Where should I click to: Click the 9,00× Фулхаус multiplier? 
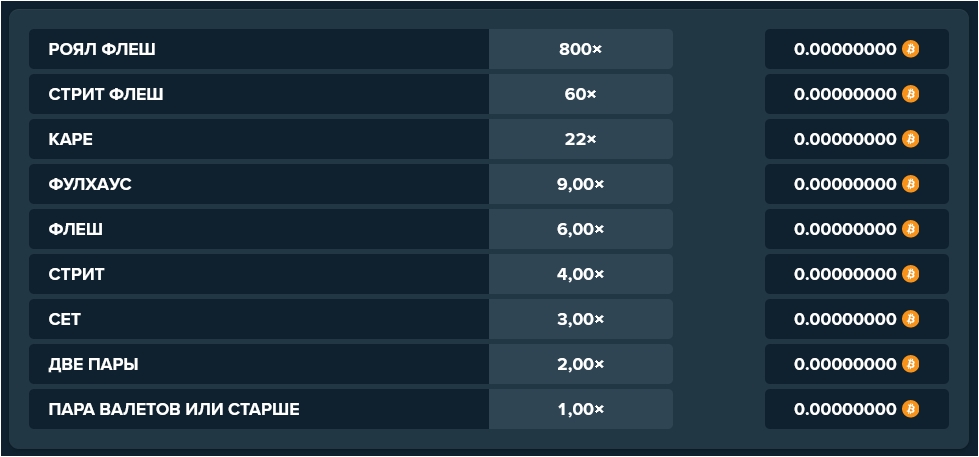pos(580,184)
